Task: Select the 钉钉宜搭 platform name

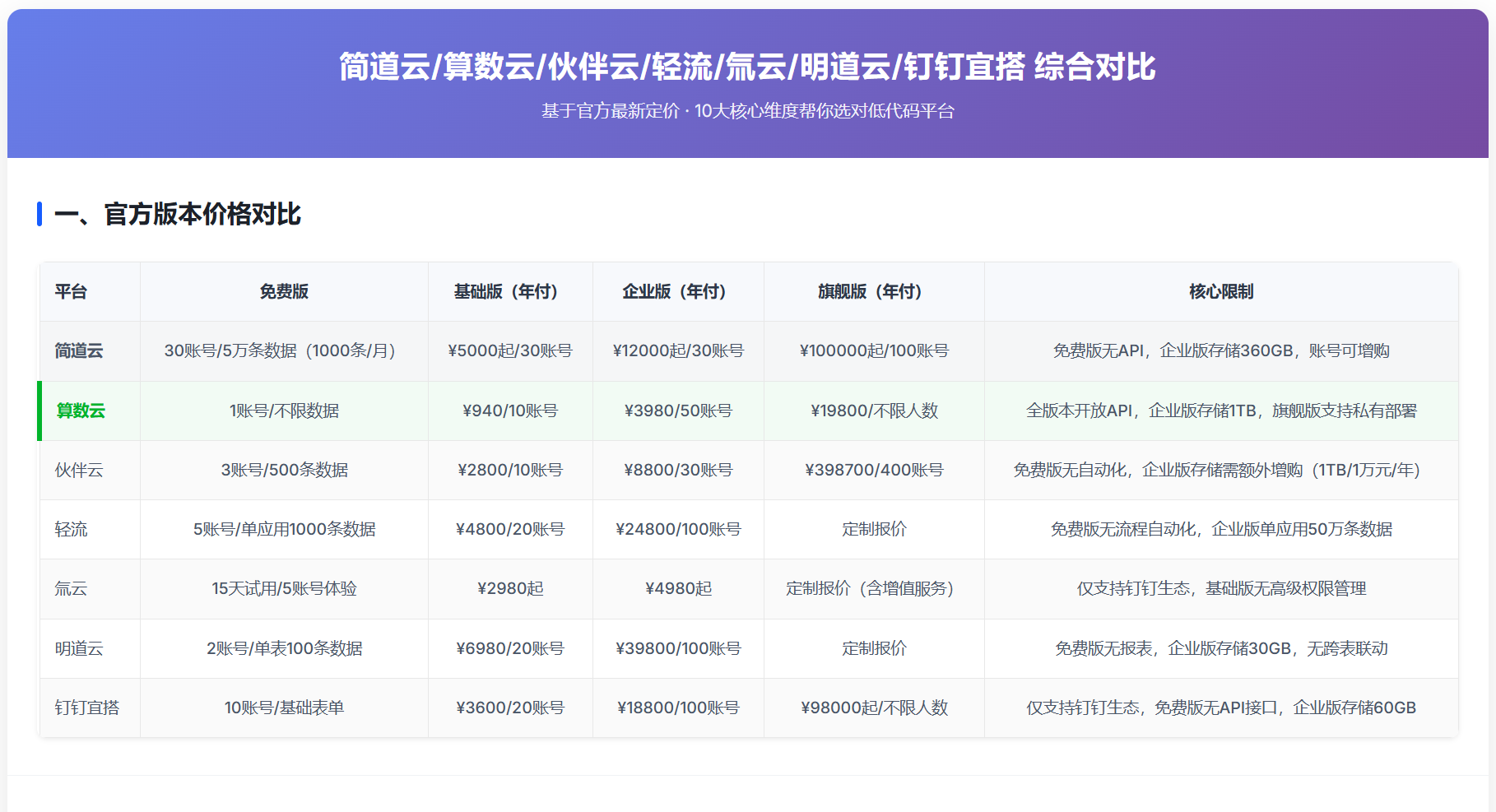Action: tap(87, 708)
